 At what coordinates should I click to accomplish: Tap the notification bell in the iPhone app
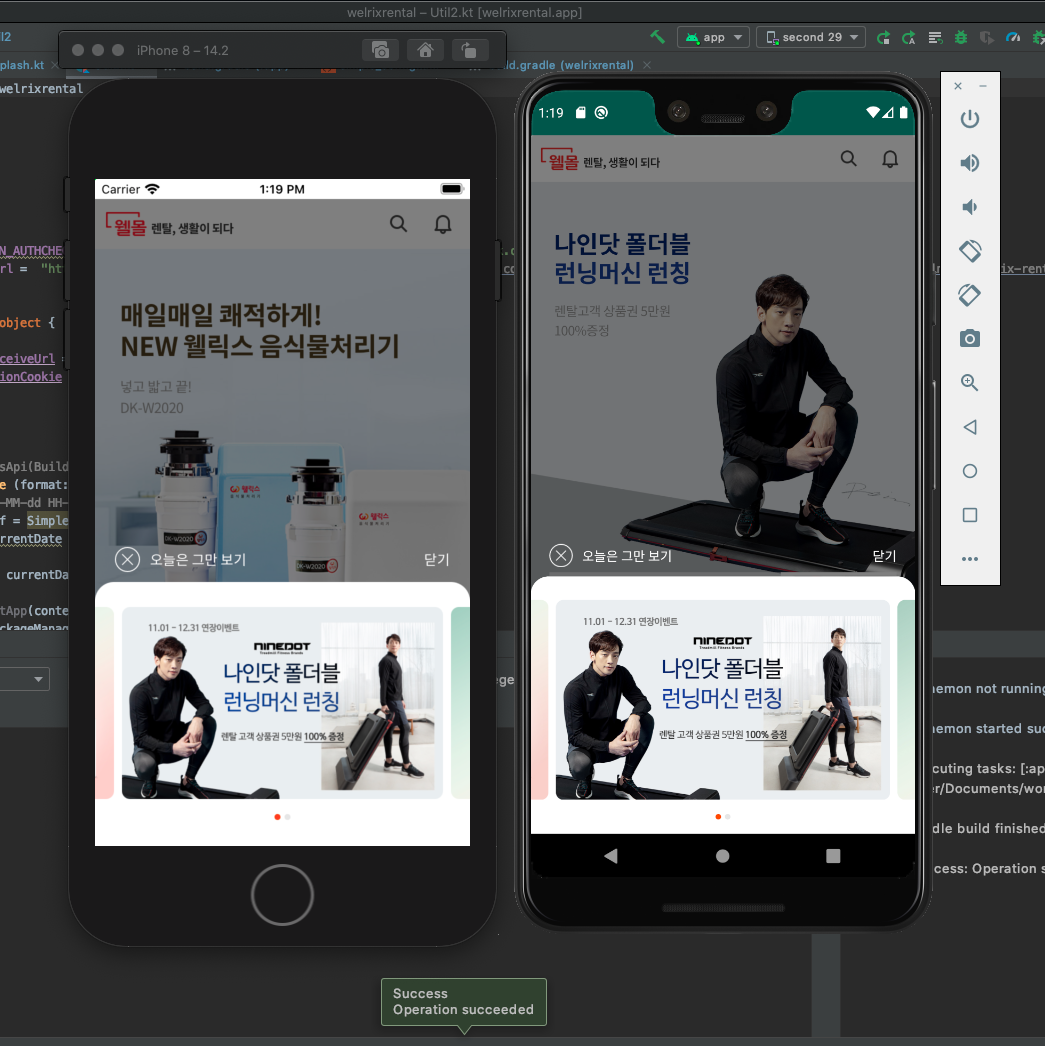443,224
